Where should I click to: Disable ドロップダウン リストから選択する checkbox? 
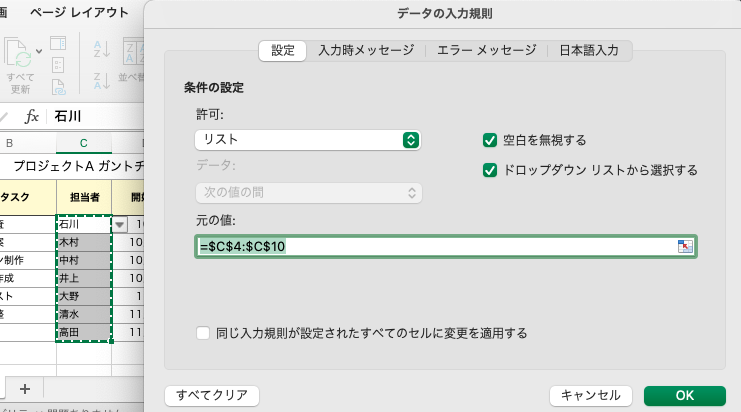490,170
